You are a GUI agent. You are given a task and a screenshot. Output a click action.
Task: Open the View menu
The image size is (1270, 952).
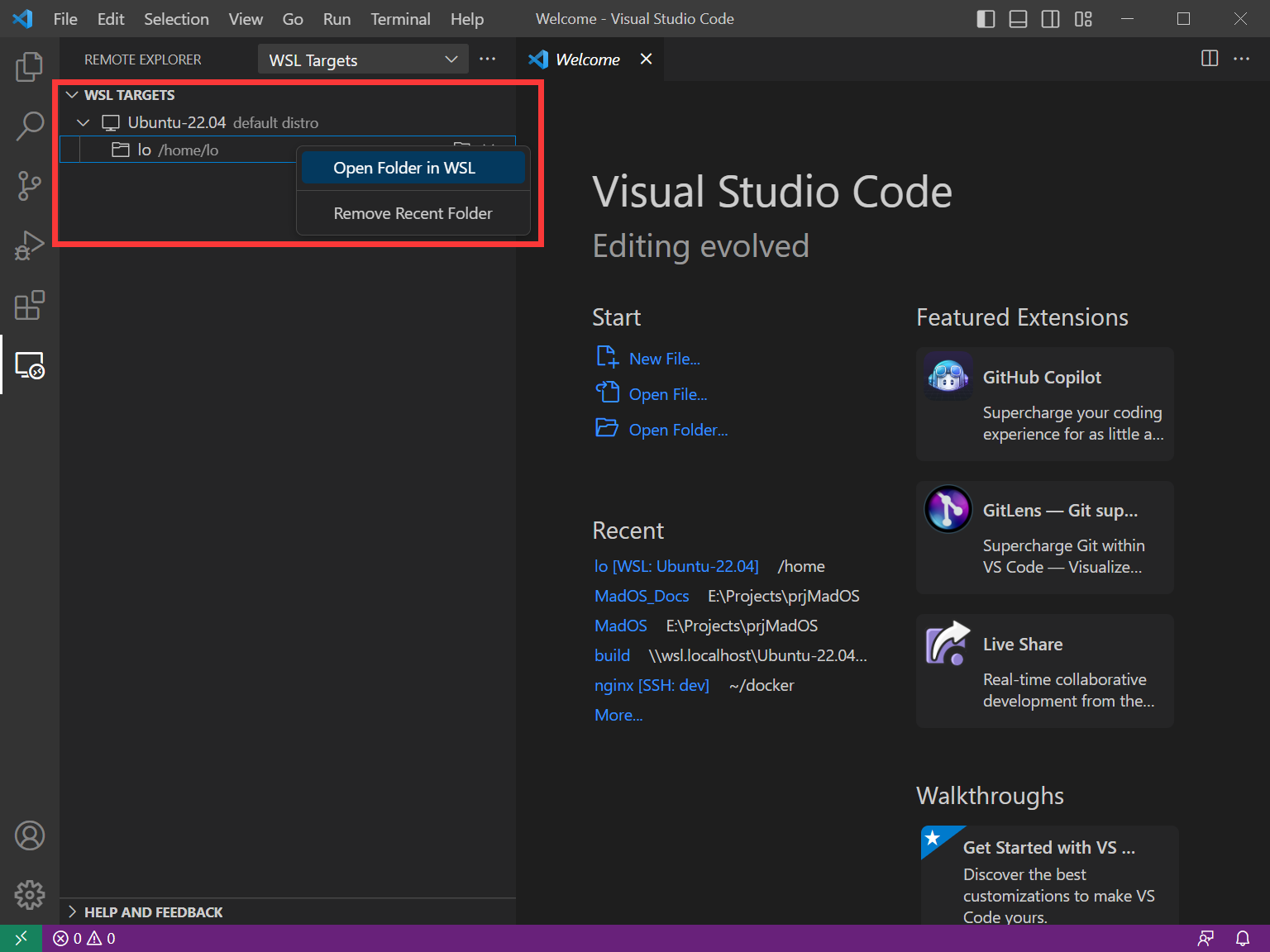(x=246, y=19)
